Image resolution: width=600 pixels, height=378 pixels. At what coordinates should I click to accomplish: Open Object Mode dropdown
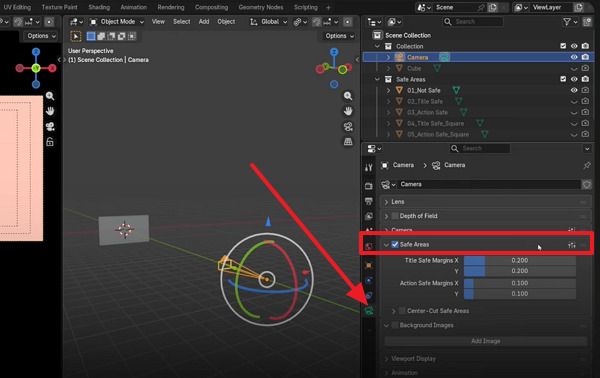(x=117, y=22)
